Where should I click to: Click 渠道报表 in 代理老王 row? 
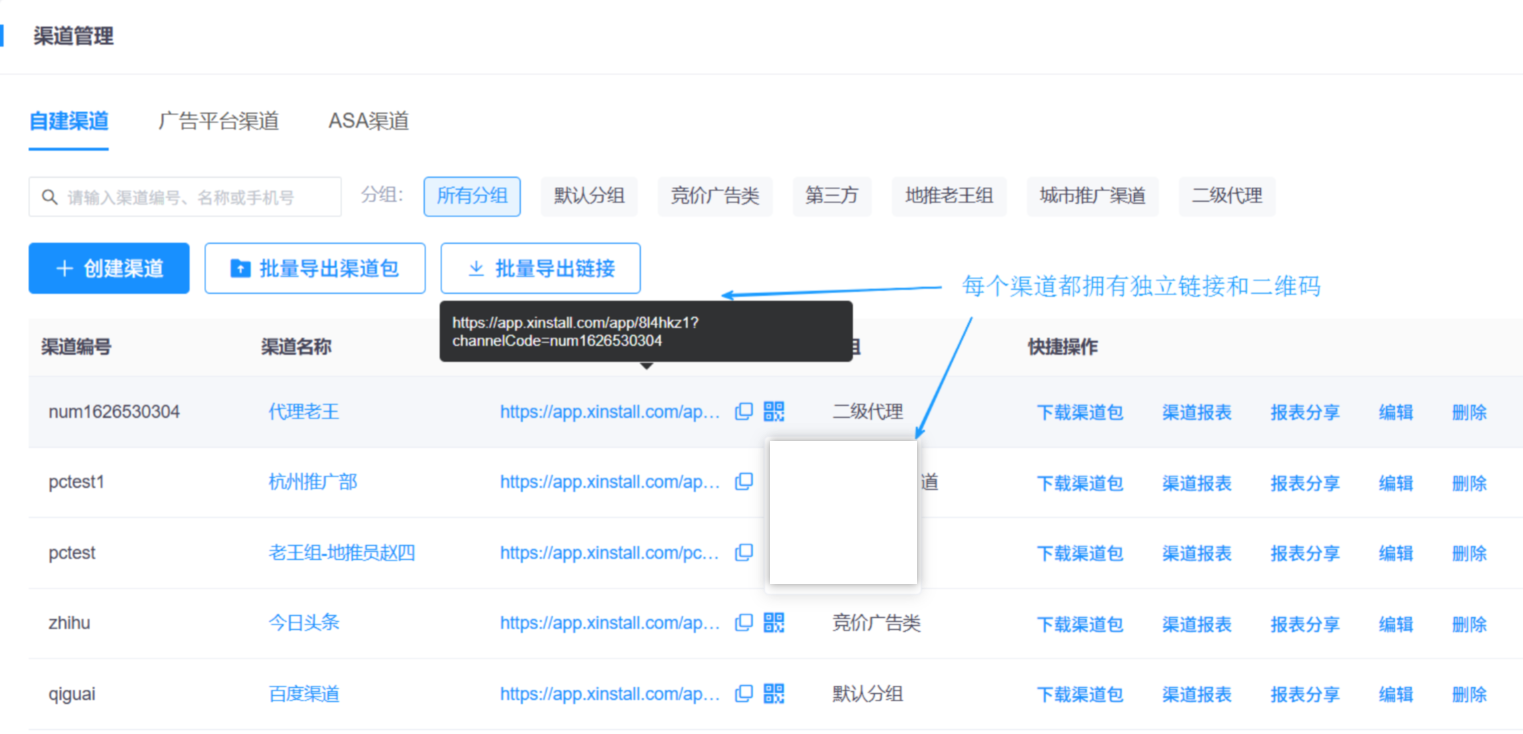point(1197,412)
